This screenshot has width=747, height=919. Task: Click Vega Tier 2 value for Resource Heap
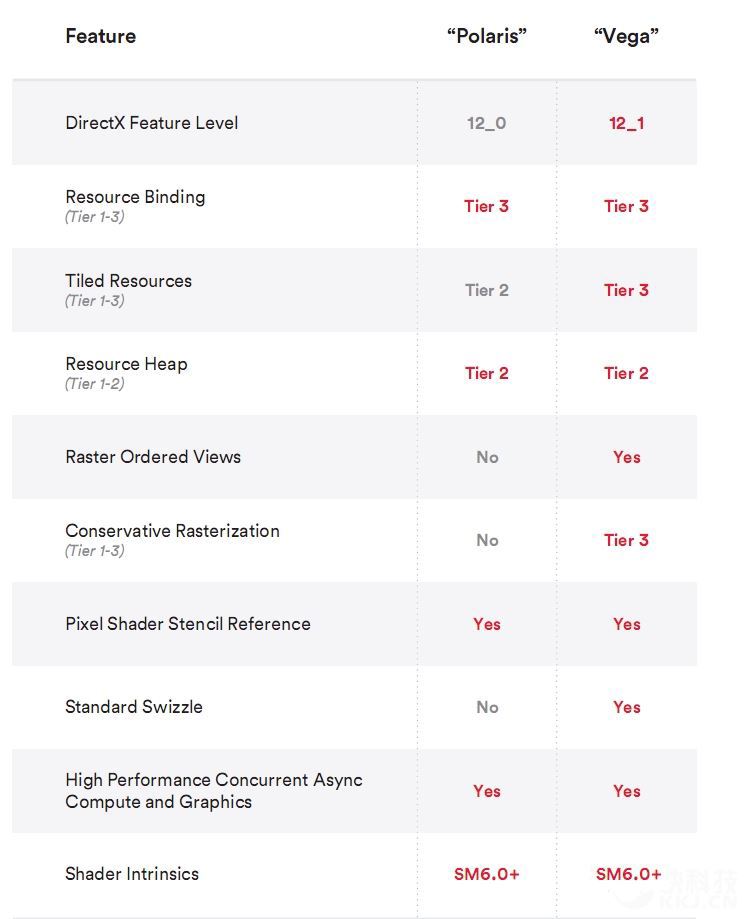[626, 373]
